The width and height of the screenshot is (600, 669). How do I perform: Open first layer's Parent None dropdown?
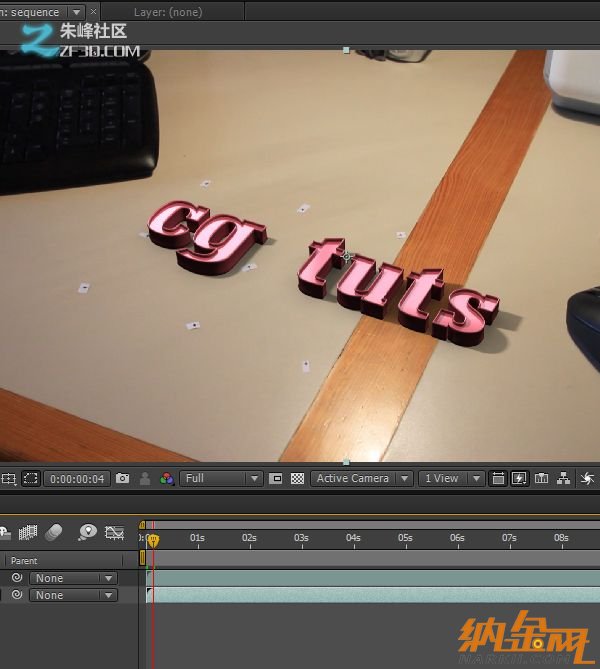pos(73,578)
